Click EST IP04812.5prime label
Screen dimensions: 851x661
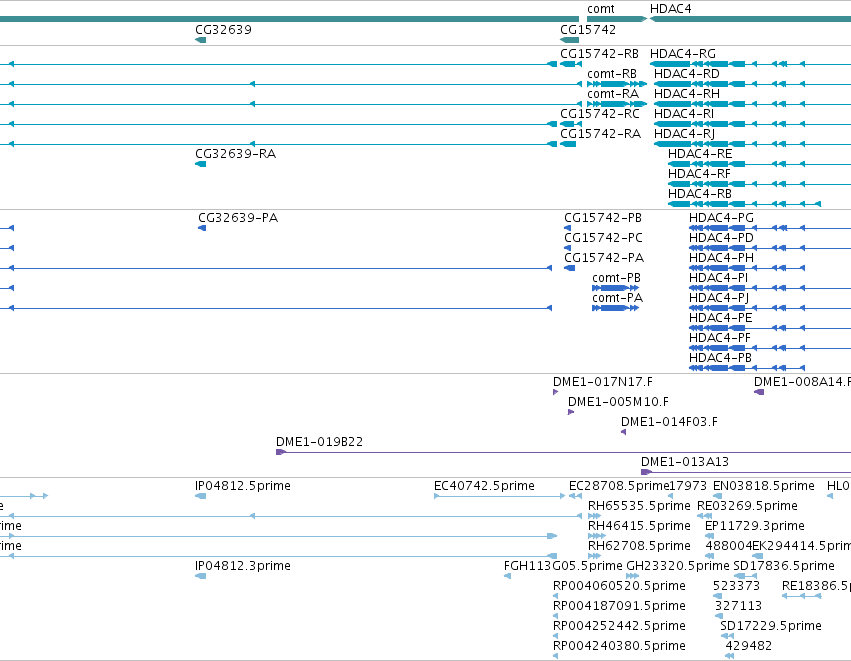point(243,487)
